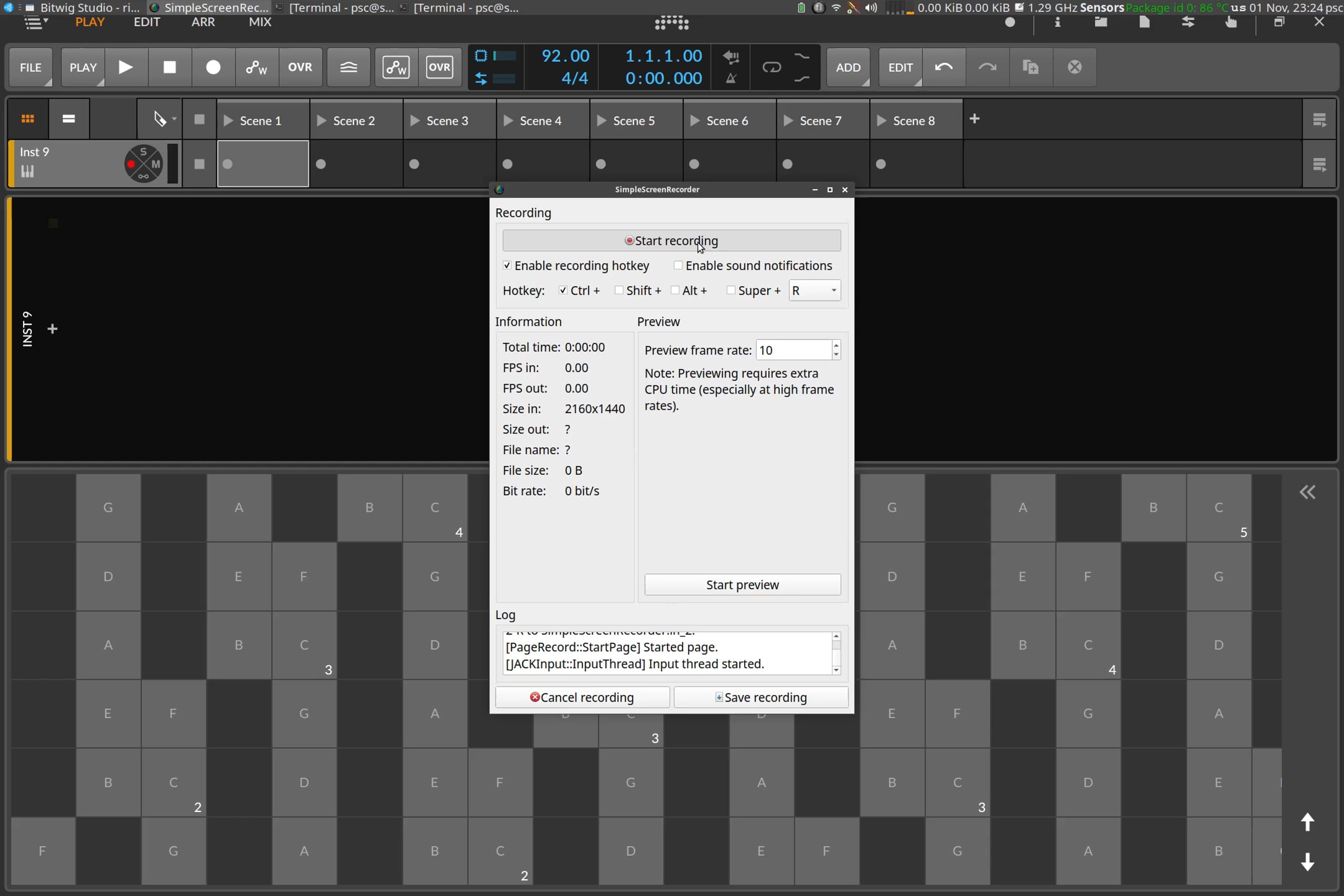Stop clips on the Inst 9 track
Screen dimensions: 1344x896
199,165
